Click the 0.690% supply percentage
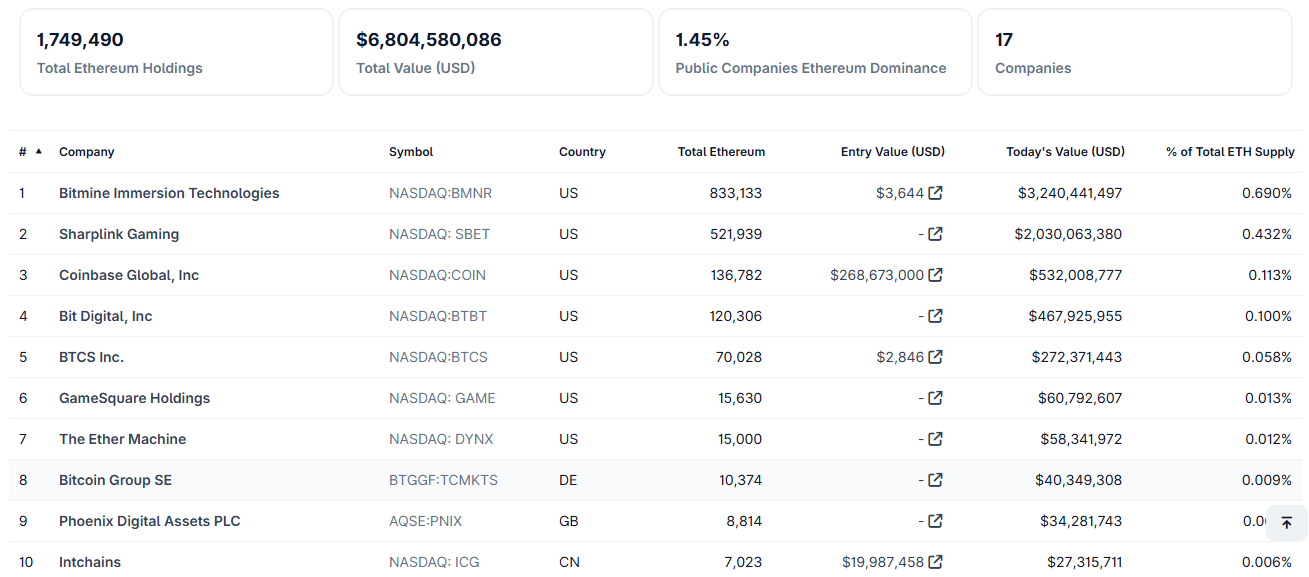The width and height of the screenshot is (1309, 577). pos(1267,193)
